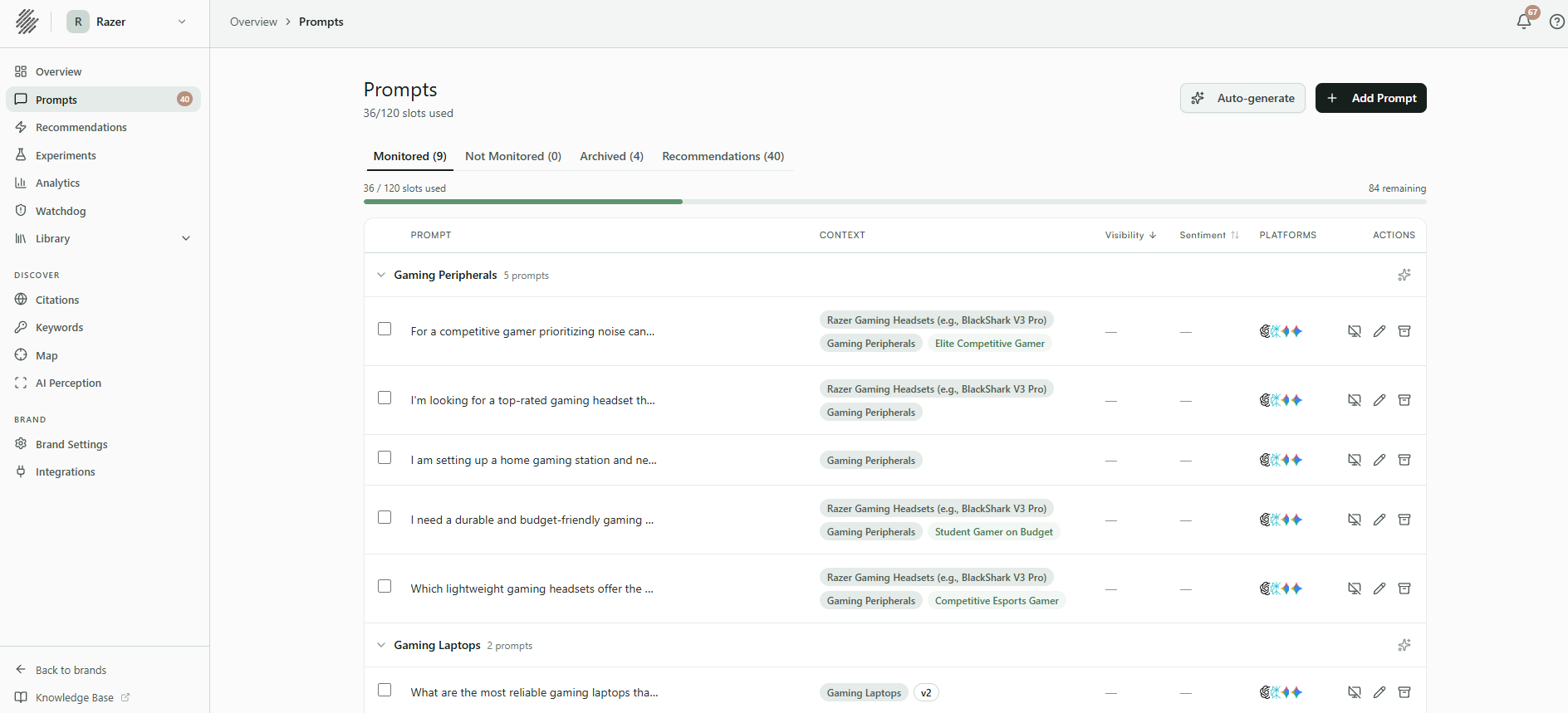Open Map in the sidebar
1568x713 pixels.
[104, 355]
